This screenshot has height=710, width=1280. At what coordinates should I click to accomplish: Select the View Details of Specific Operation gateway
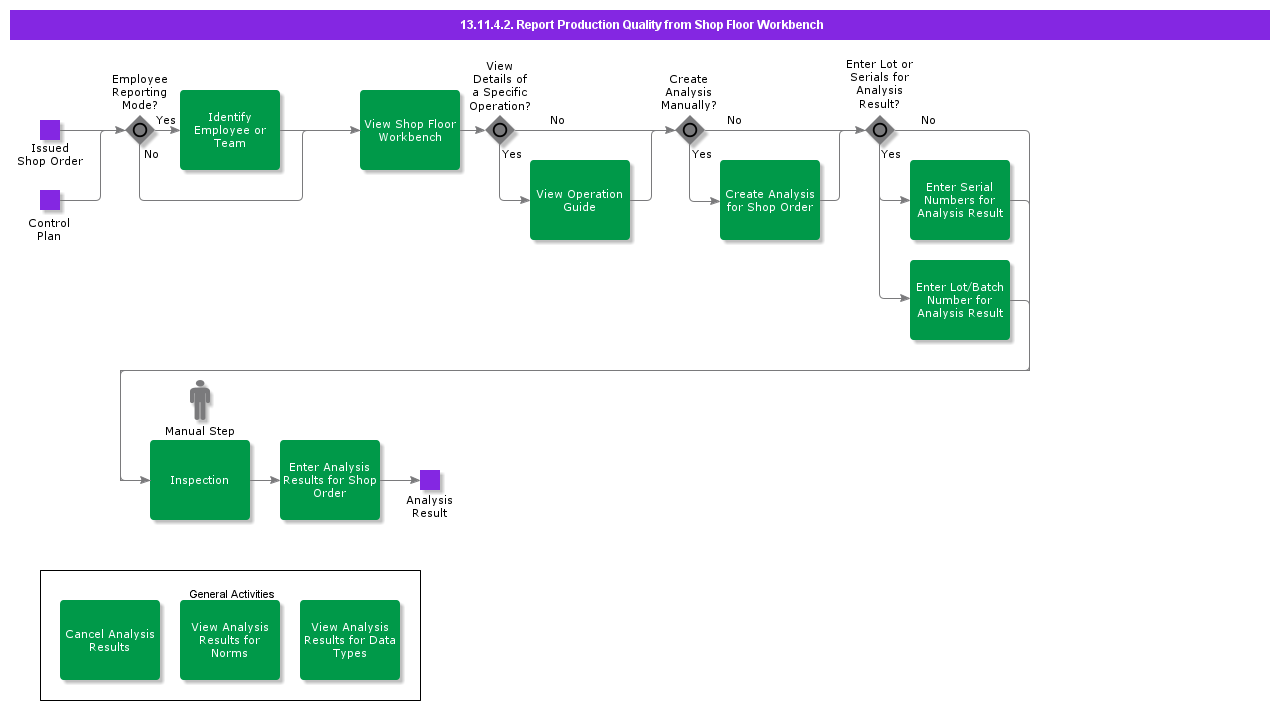click(x=500, y=130)
